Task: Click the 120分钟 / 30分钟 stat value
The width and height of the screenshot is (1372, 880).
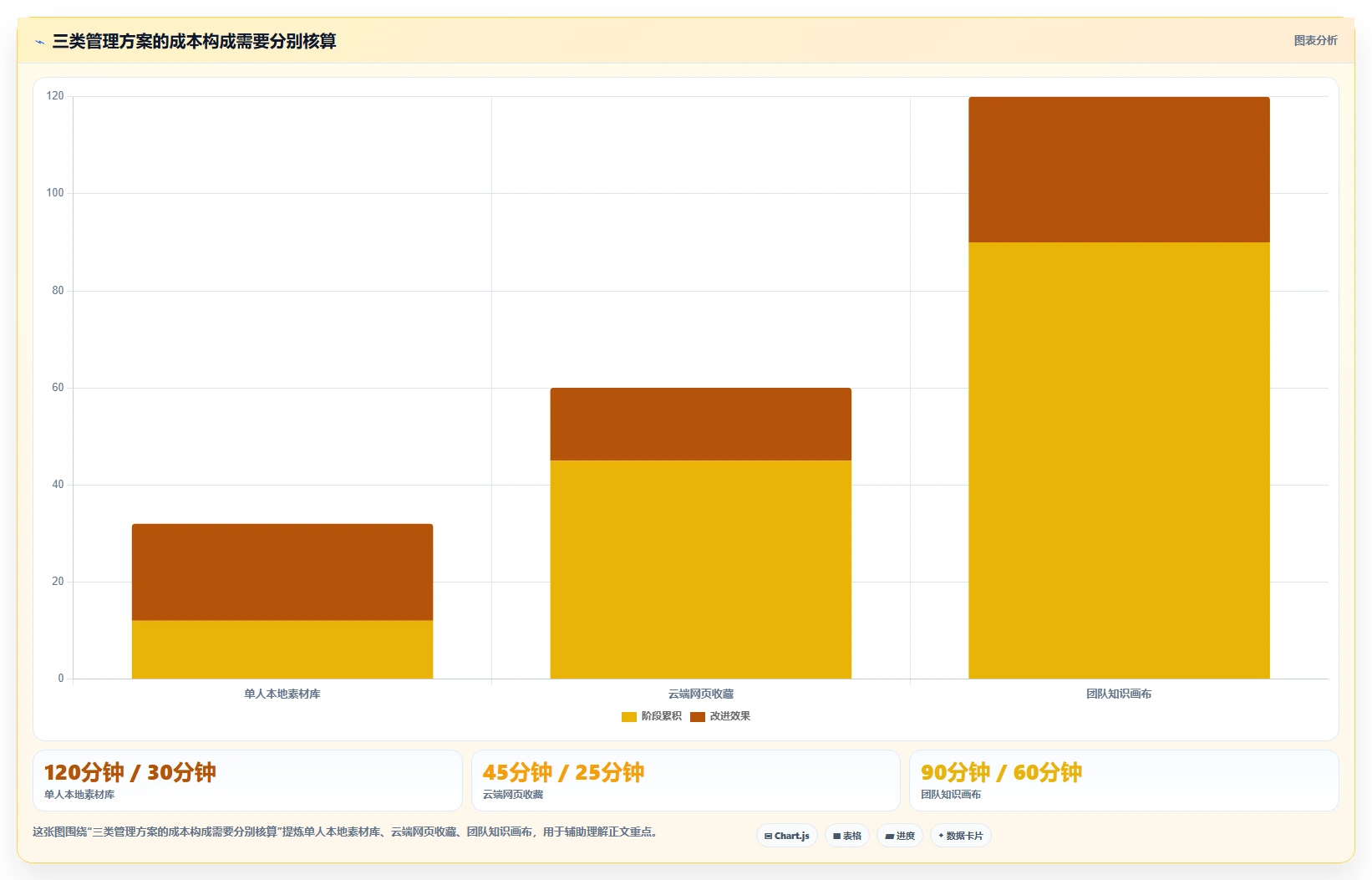Action: pyautogui.click(x=130, y=772)
